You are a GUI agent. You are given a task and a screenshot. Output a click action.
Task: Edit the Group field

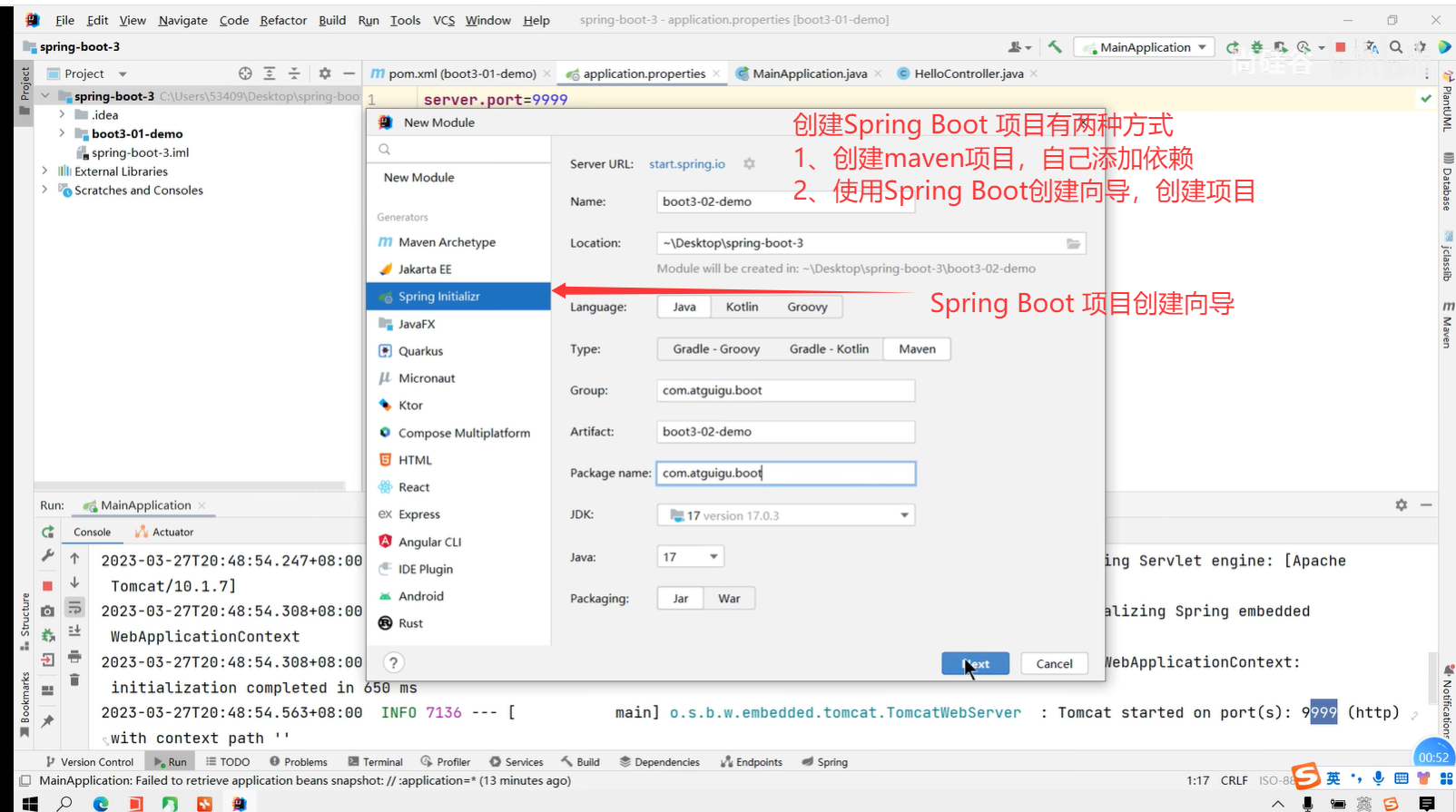[786, 390]
